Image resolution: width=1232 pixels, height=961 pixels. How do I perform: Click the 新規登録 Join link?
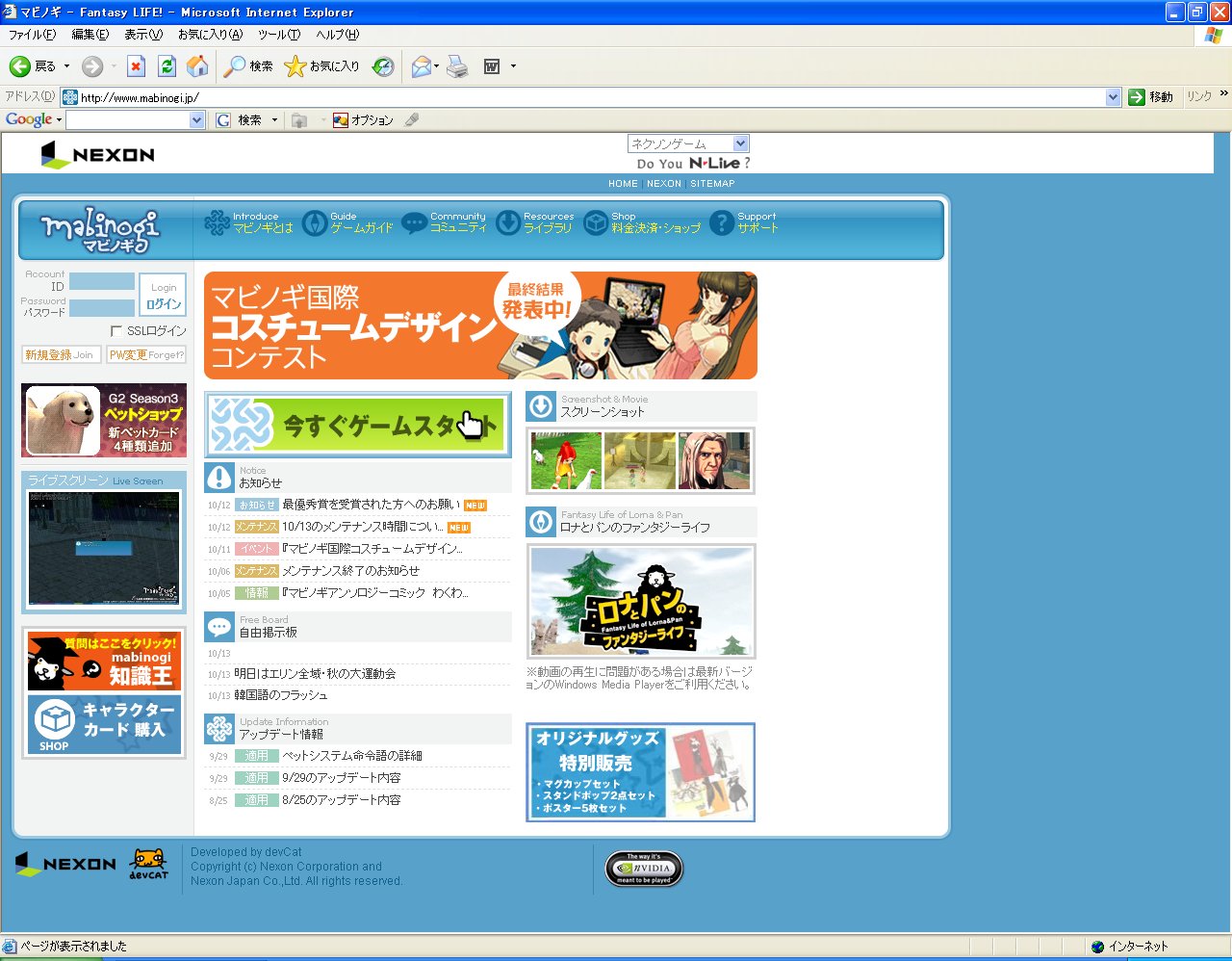pyautogui.click(x=60, y=355)
